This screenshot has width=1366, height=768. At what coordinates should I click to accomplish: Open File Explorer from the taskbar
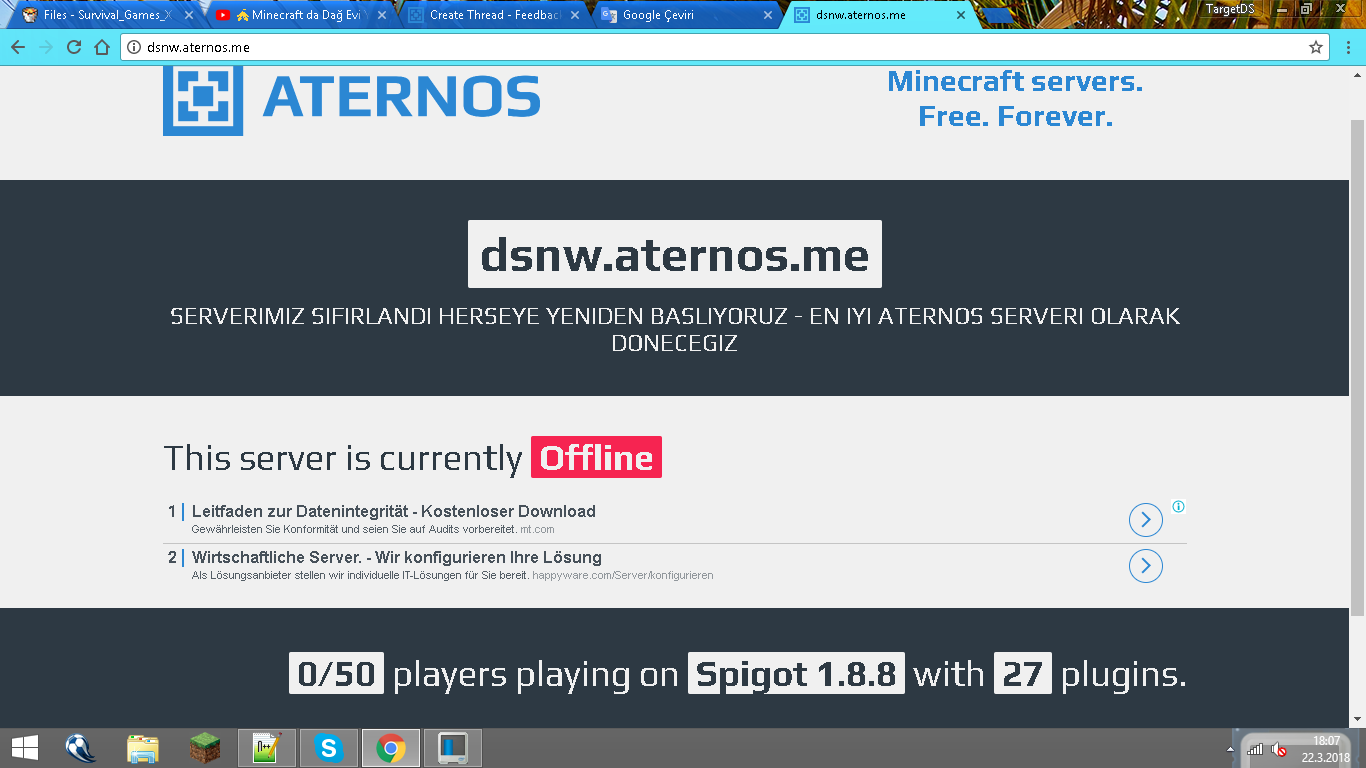[x=143, y=748]
